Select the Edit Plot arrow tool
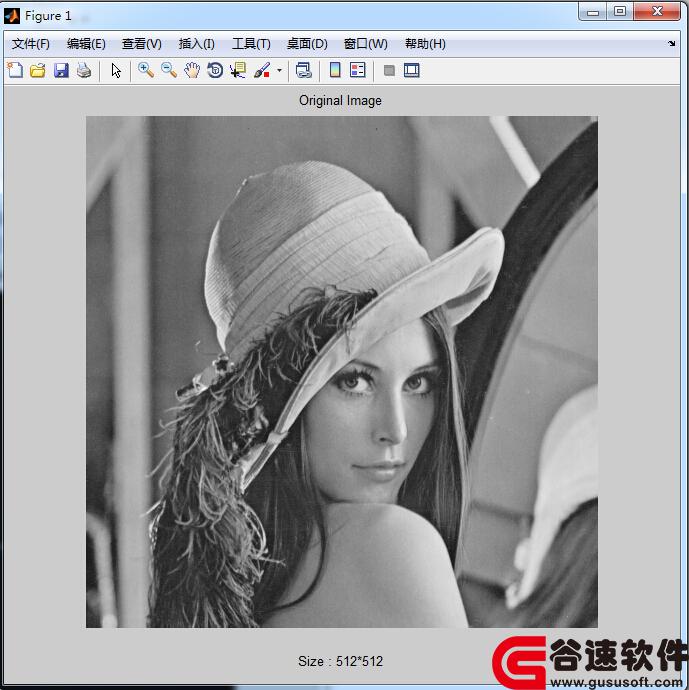This screenshot has height=690, width=689. (x=116, y=70)
